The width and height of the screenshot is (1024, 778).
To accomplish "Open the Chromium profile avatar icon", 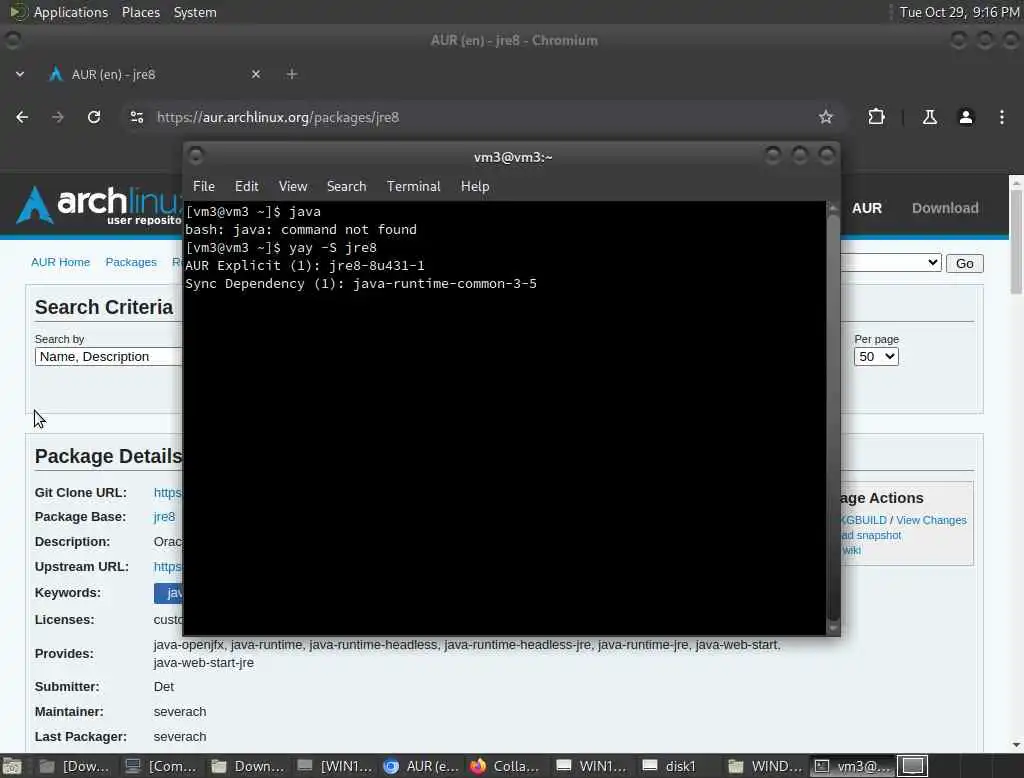I will coord(966,117).
